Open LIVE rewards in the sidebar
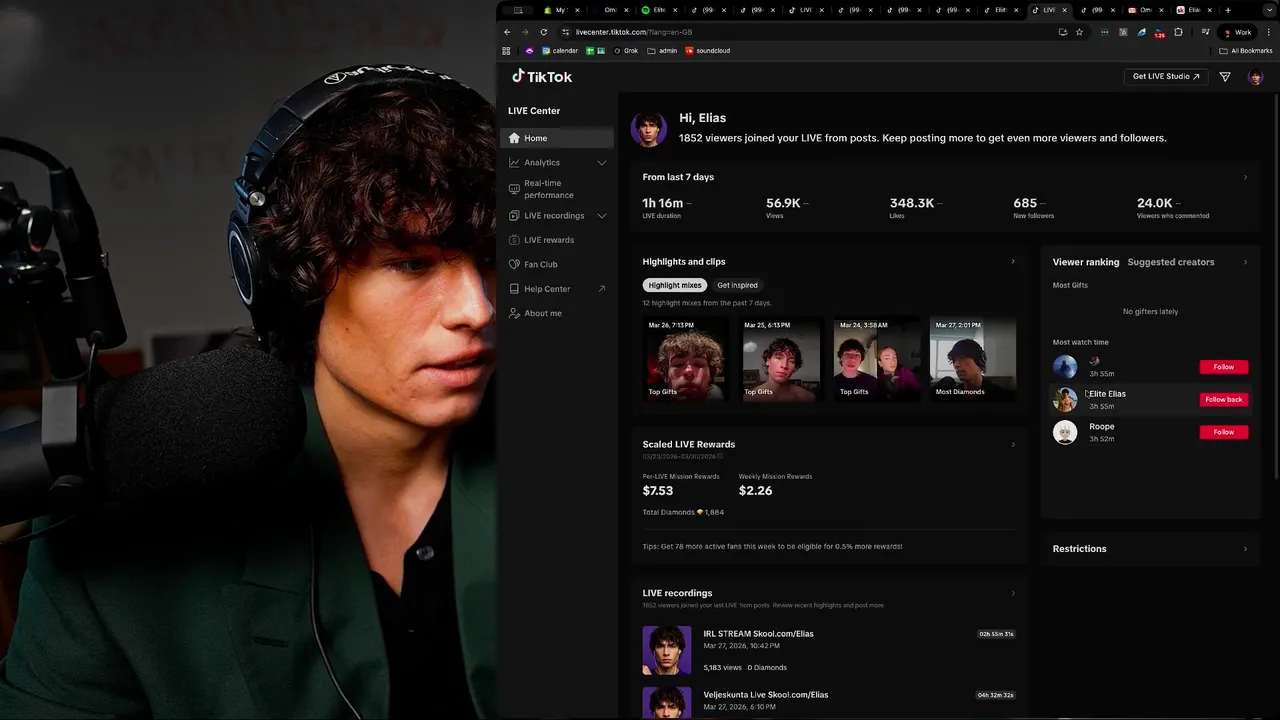Viewport: 1280px width, 720px height. 557,240
